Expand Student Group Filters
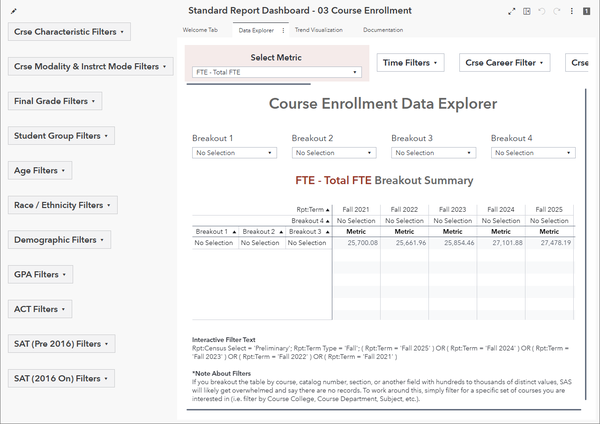 pyautogui.click(x=61, y=136)
